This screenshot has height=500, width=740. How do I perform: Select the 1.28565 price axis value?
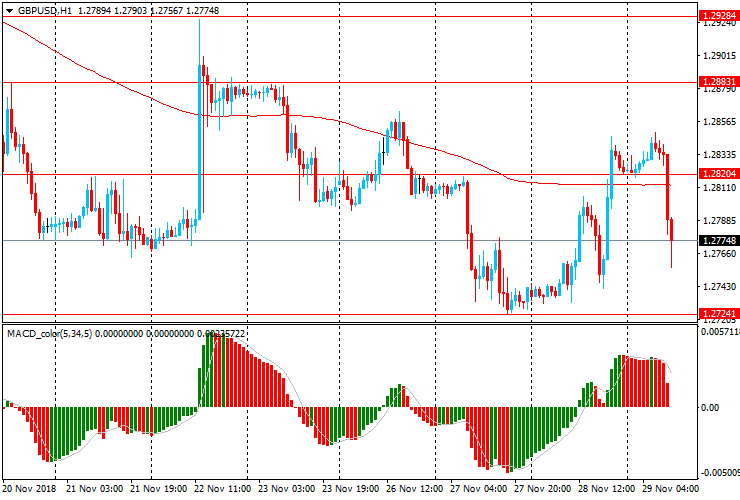[719, 122]
